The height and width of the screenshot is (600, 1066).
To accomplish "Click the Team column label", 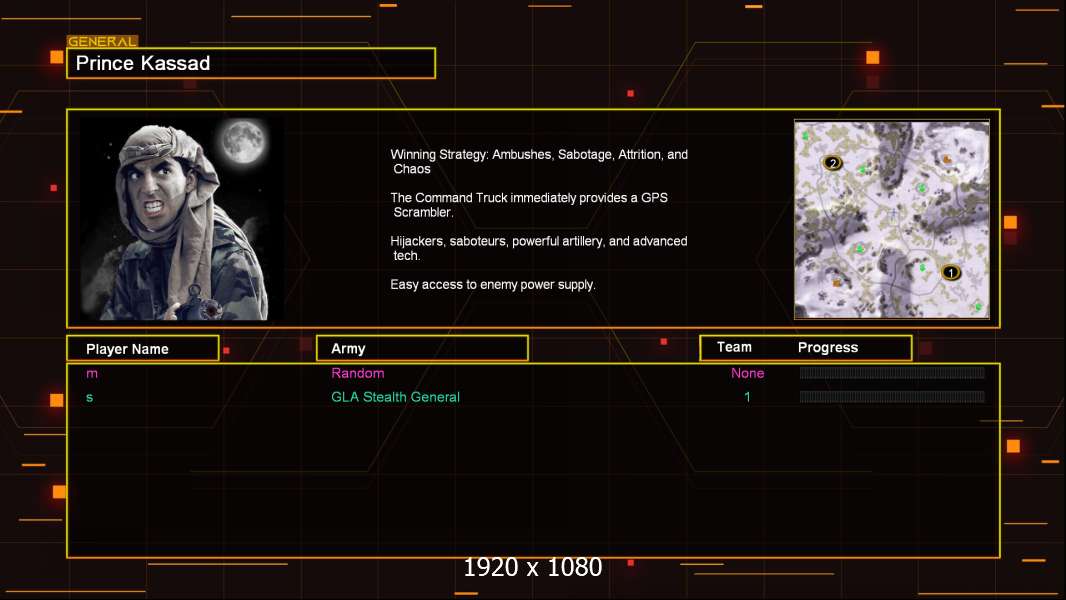I will pyautogui.click(x=734, y=347).
